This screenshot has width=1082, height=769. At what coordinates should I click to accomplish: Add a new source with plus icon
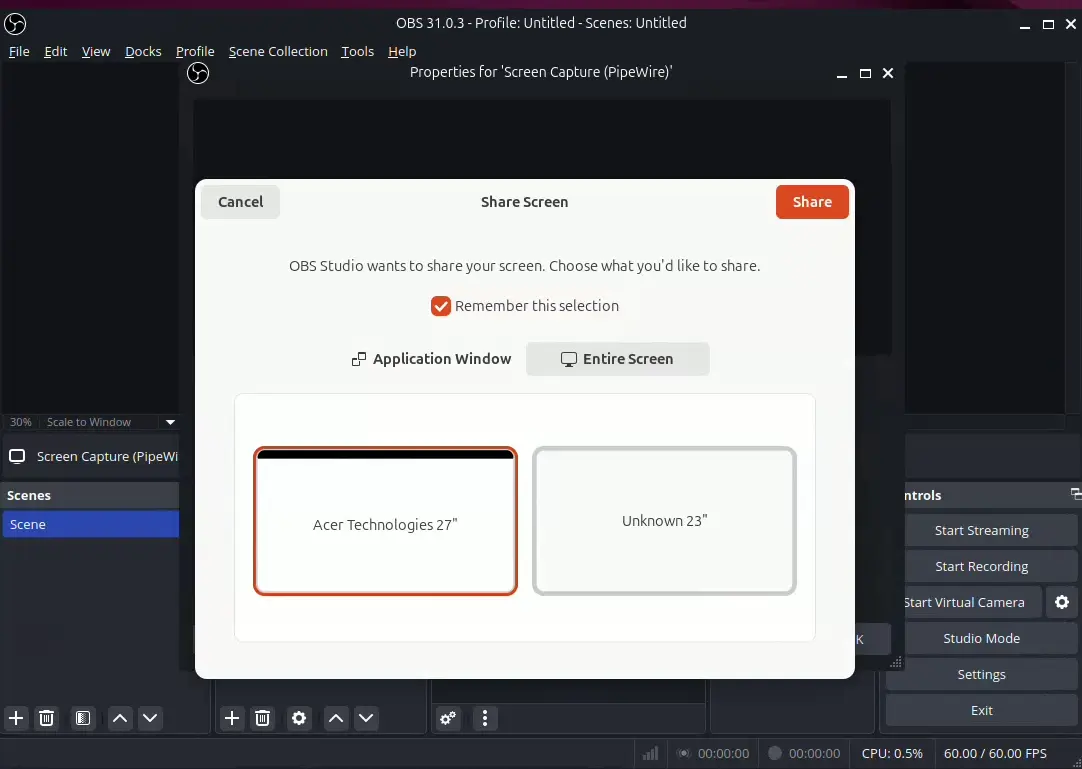point(232,718)
